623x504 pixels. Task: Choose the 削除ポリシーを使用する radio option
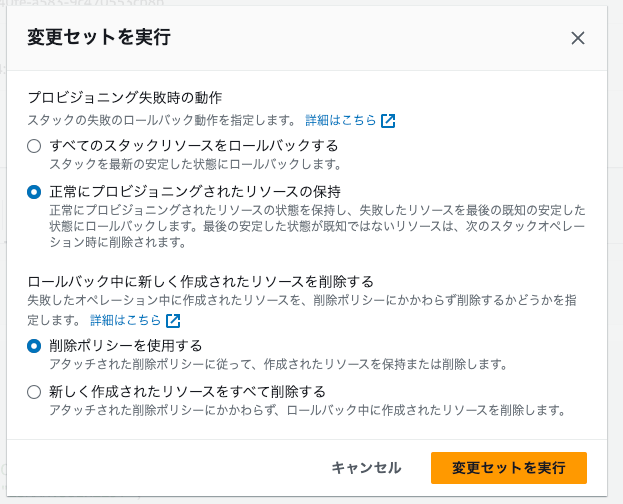pyautogui.click(x=35, y=346)
